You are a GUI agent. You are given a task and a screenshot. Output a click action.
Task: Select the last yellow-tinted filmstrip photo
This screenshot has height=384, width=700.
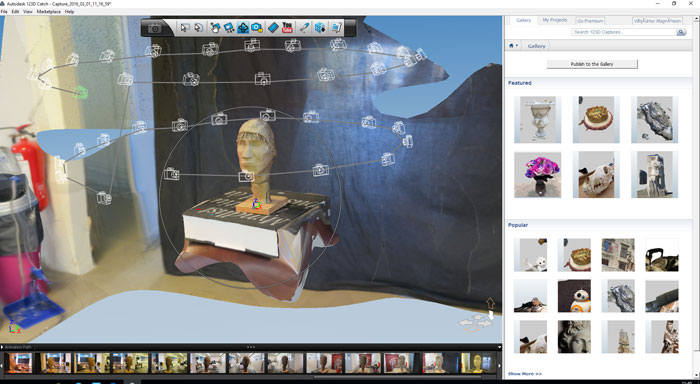pos(479,363)
